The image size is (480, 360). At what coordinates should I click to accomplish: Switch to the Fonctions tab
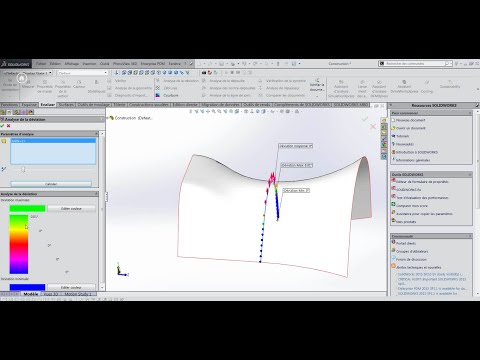[9, 105]
